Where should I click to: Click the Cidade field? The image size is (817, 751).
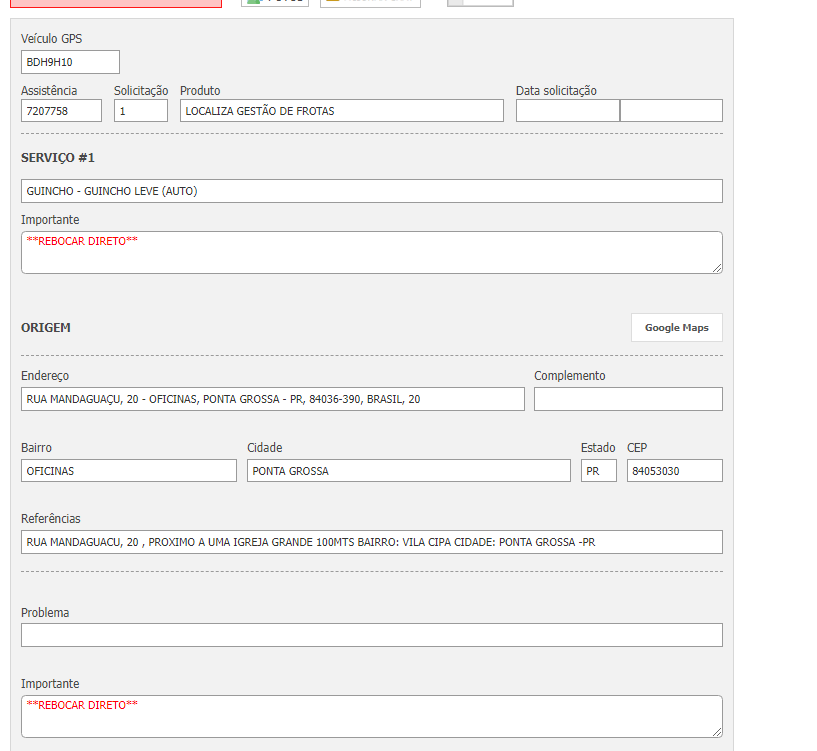(408, 471)
